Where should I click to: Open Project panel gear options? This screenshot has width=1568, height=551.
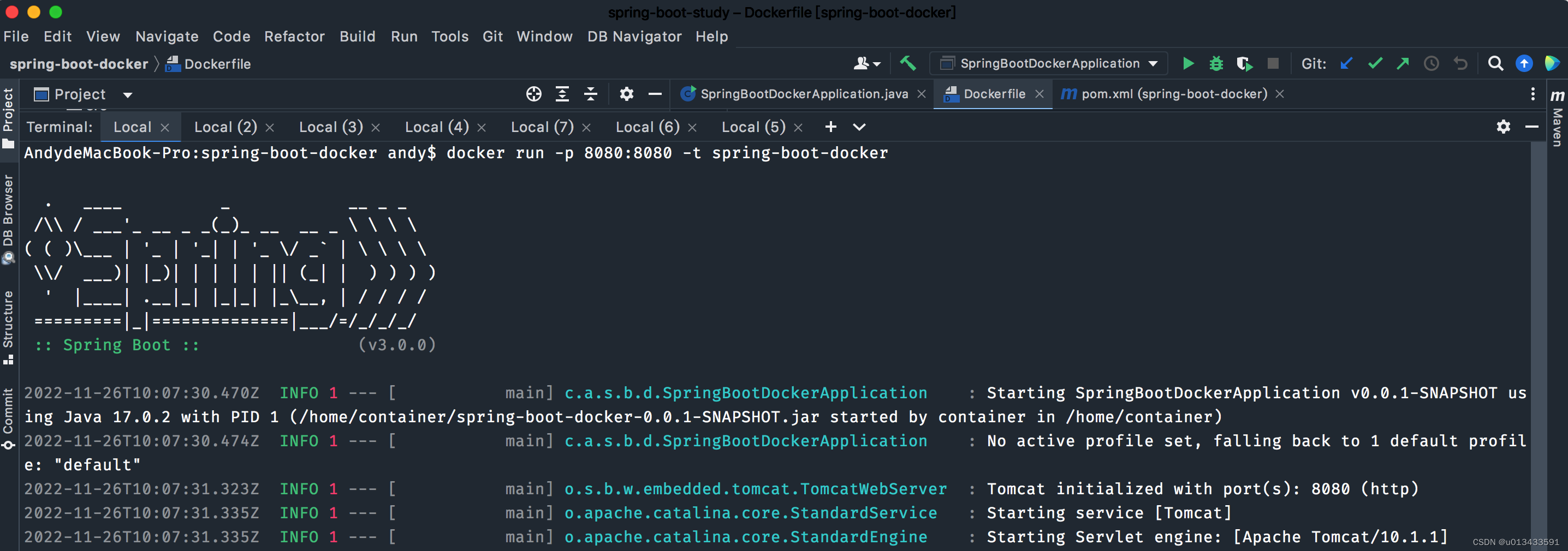[626, 94]
